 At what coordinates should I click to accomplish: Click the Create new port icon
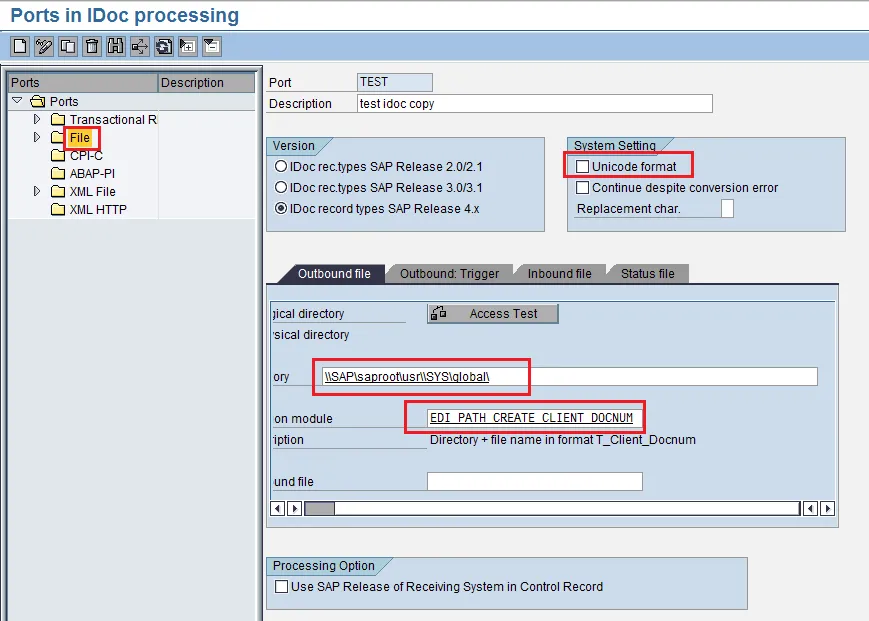(x=20, y=46)
